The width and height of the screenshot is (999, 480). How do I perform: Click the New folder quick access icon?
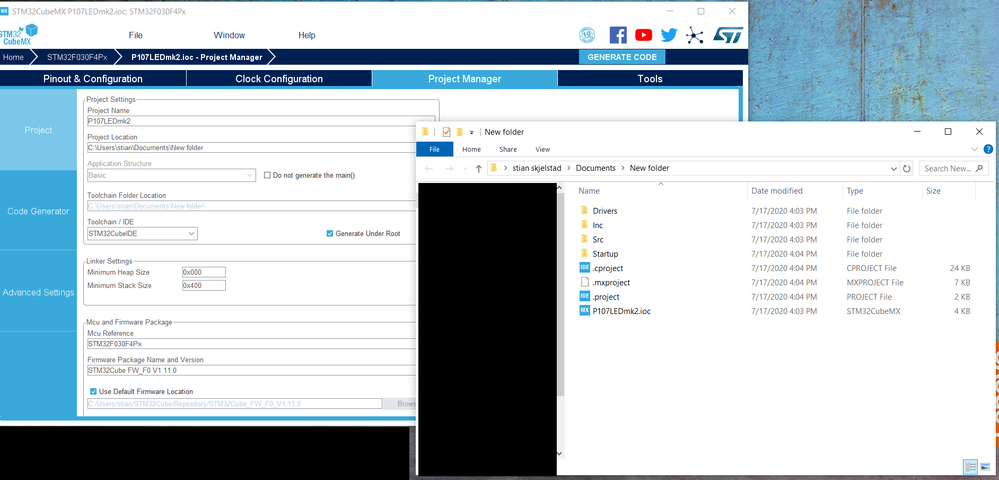459,132
